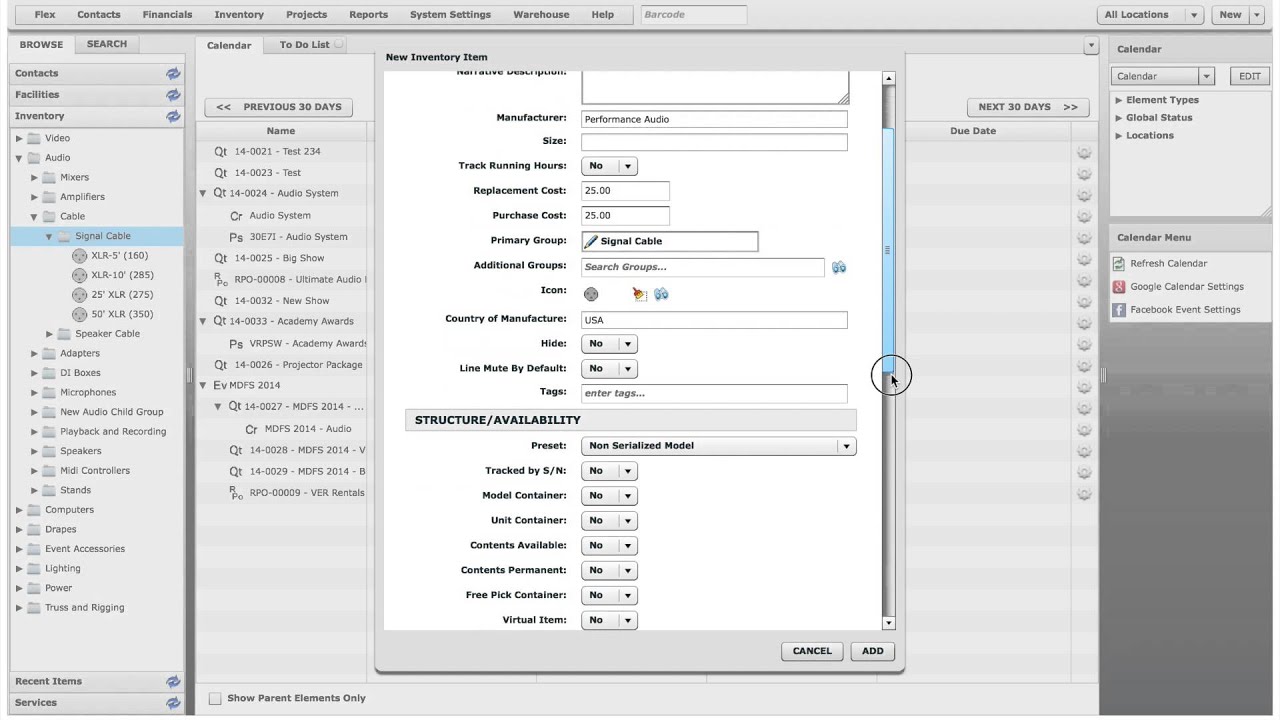Click the dialog's vertical scrollbar thumb

point(888,250)
